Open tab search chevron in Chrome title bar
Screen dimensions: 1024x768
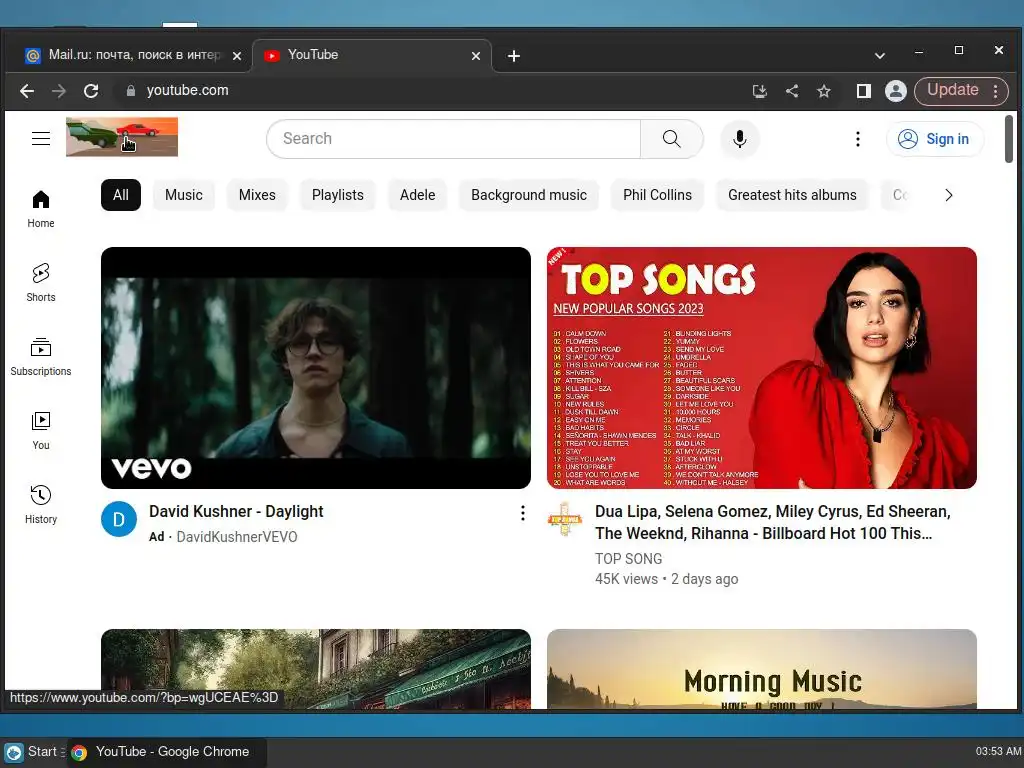click(880, 56)
